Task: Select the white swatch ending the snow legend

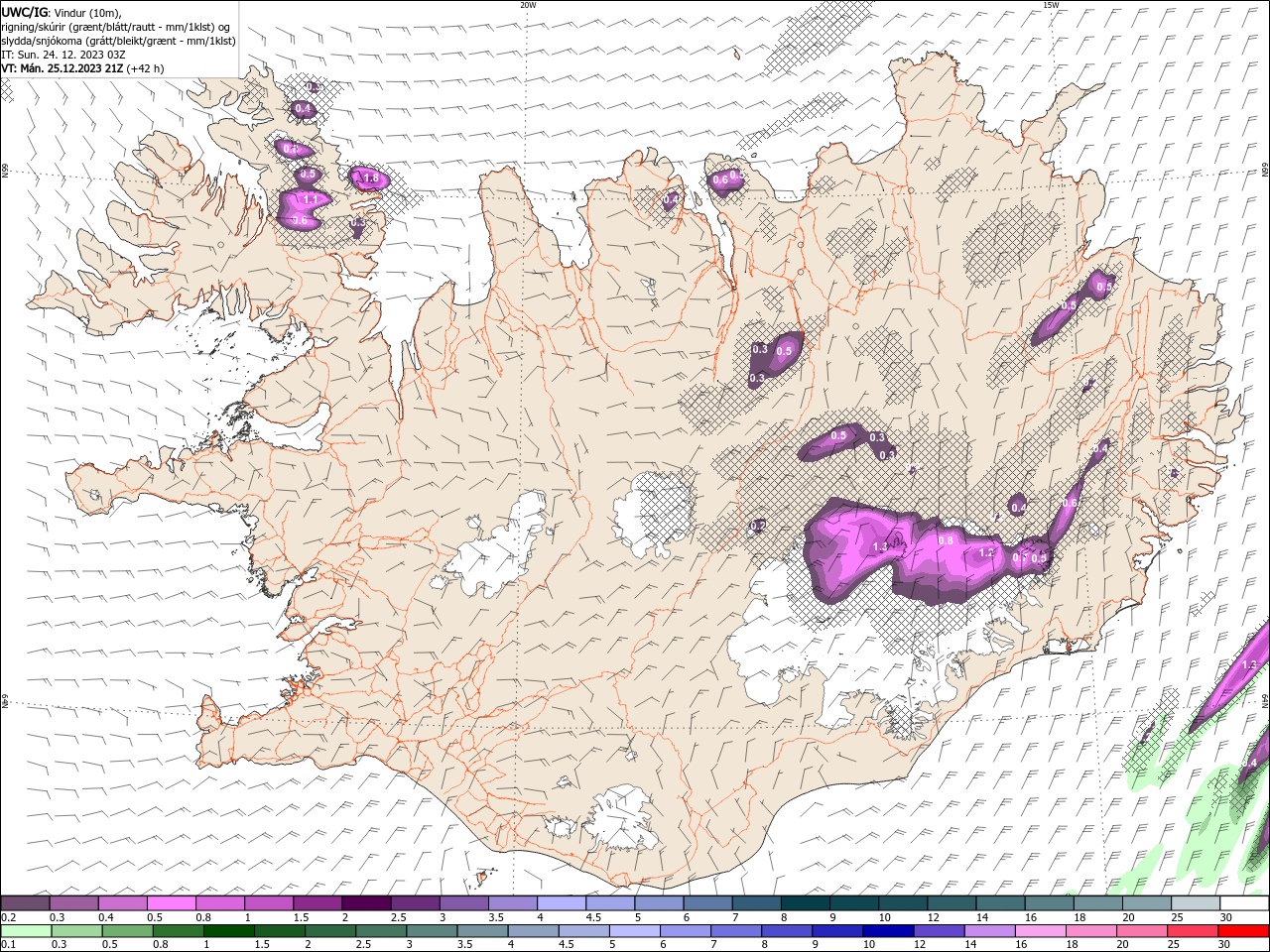Action: [1242, 903]
